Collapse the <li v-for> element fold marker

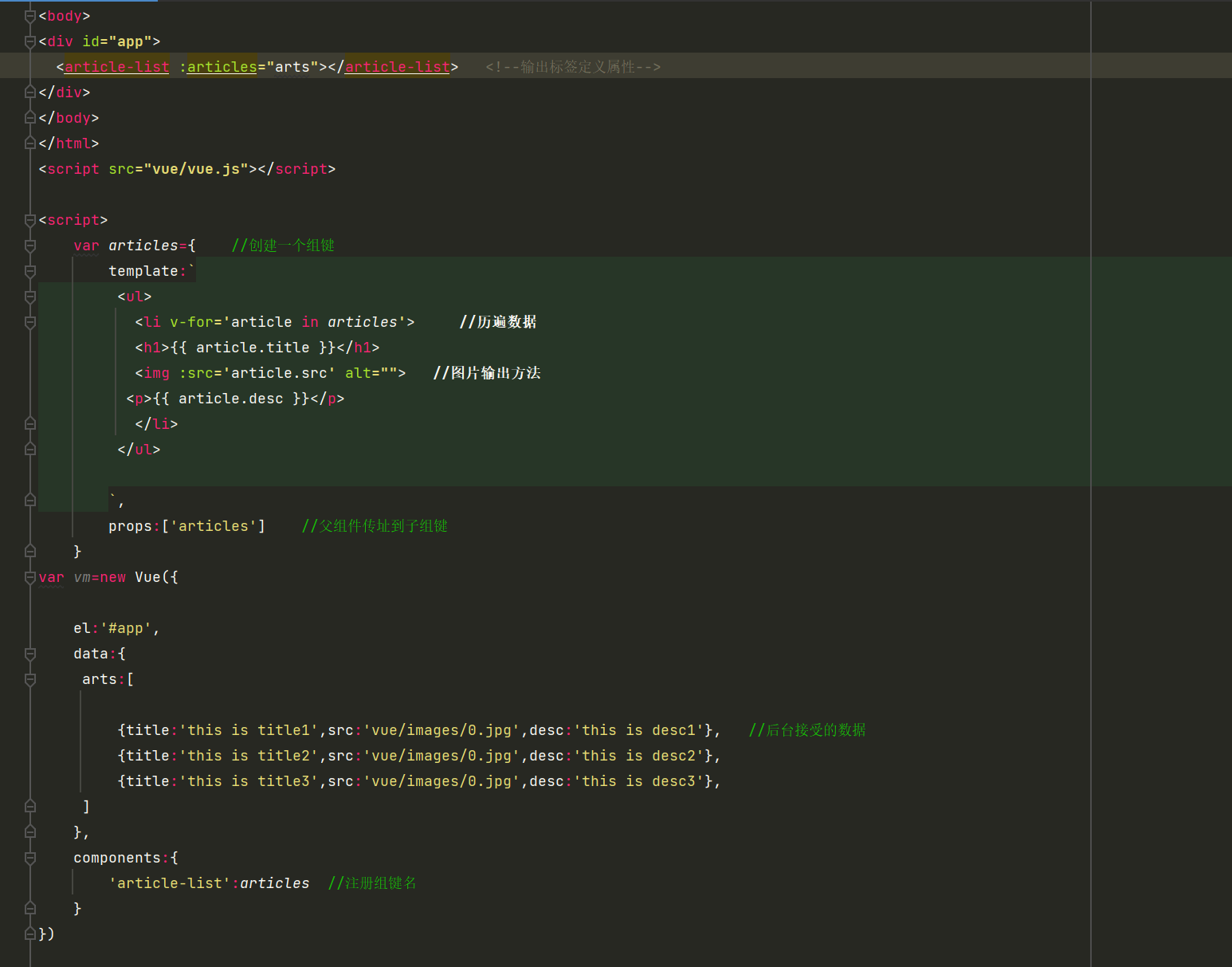point(30,322)
